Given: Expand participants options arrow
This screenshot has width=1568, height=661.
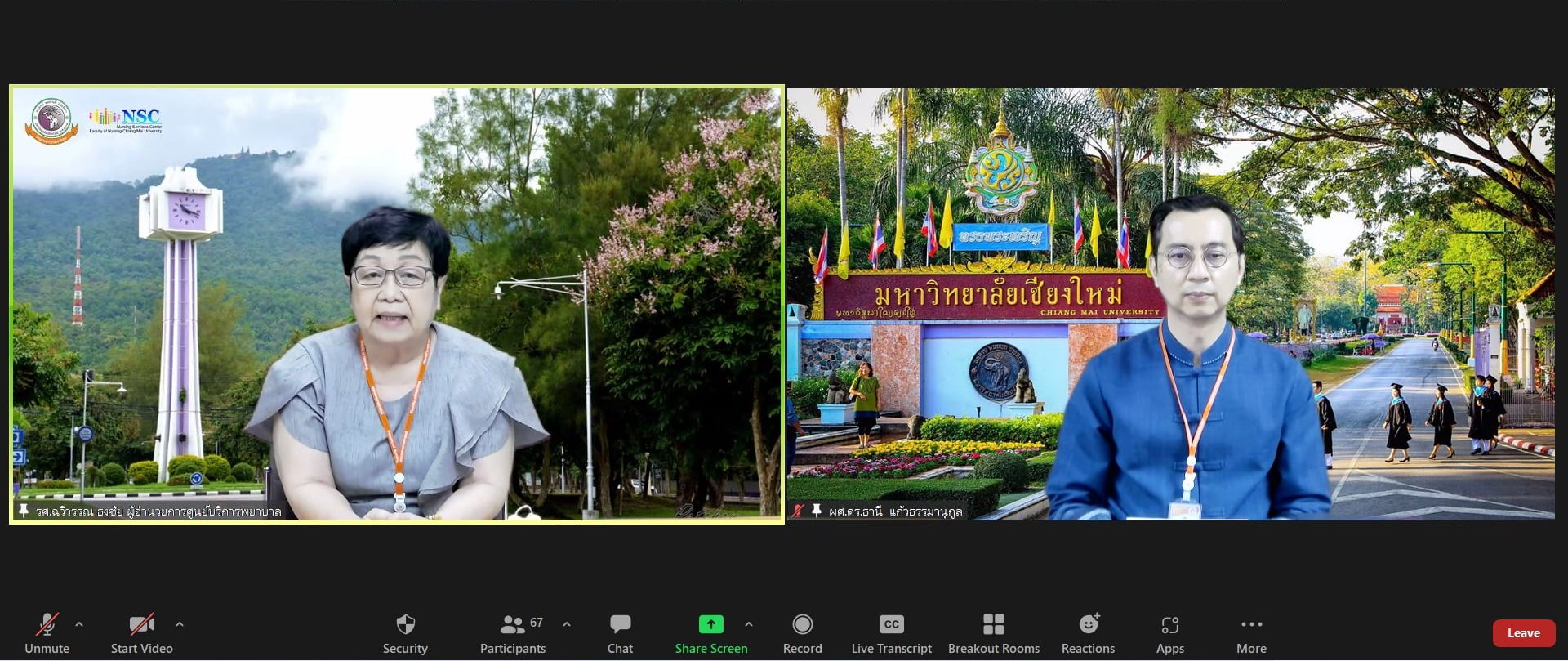Looking at the screenshot, I should tap(567, 624).
